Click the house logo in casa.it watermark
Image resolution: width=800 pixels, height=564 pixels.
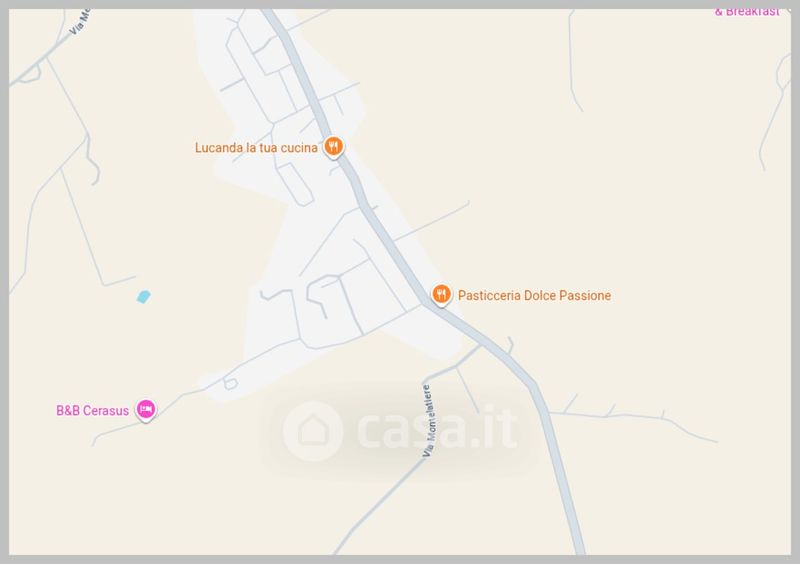pyautogui.click(x=313, y=431)
